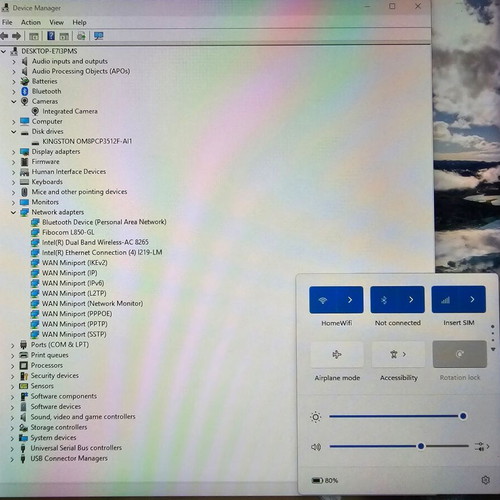Enable Airplane mode
Viewport: 500px width, 500px height.
coord(337,354)
